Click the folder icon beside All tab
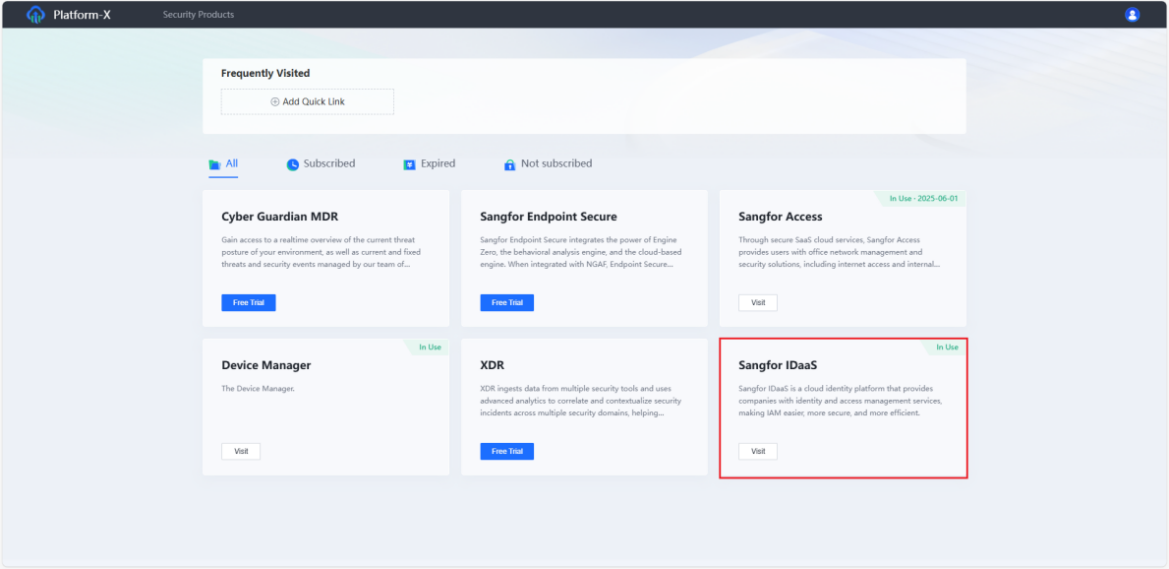Viewport: 1169px width, 569px height. click(x=215, y=164)
